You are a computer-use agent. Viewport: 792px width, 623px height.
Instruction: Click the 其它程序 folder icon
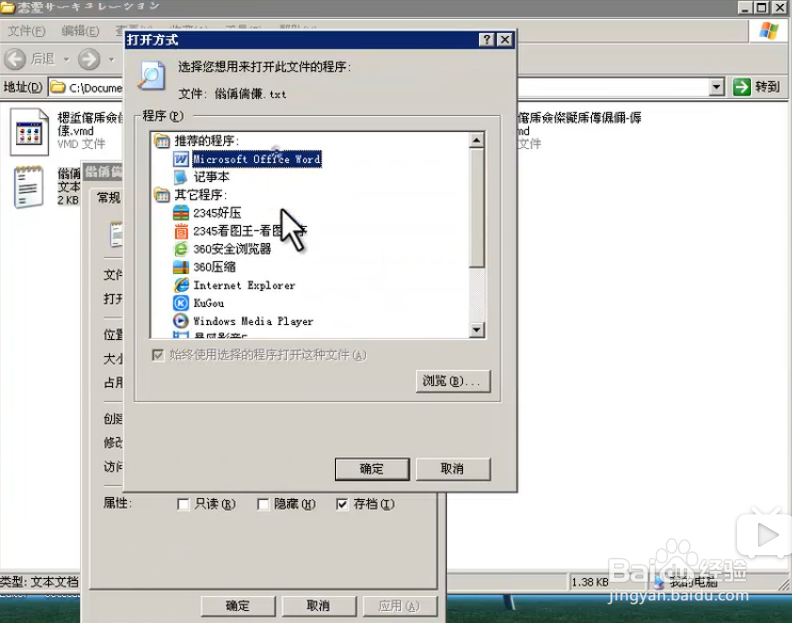162,195
